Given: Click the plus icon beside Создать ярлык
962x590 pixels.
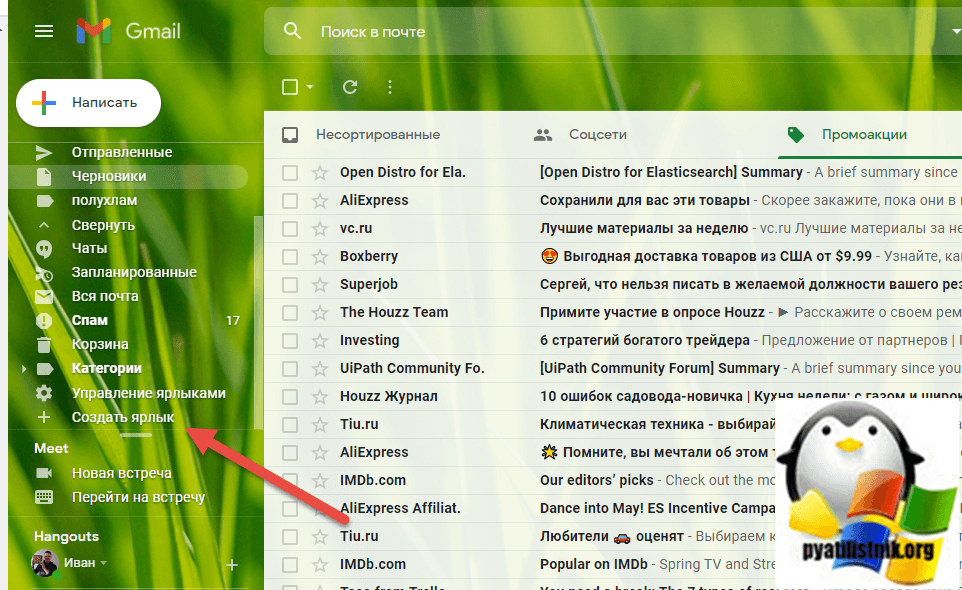Looking at the screenshot, I should 44,417.
